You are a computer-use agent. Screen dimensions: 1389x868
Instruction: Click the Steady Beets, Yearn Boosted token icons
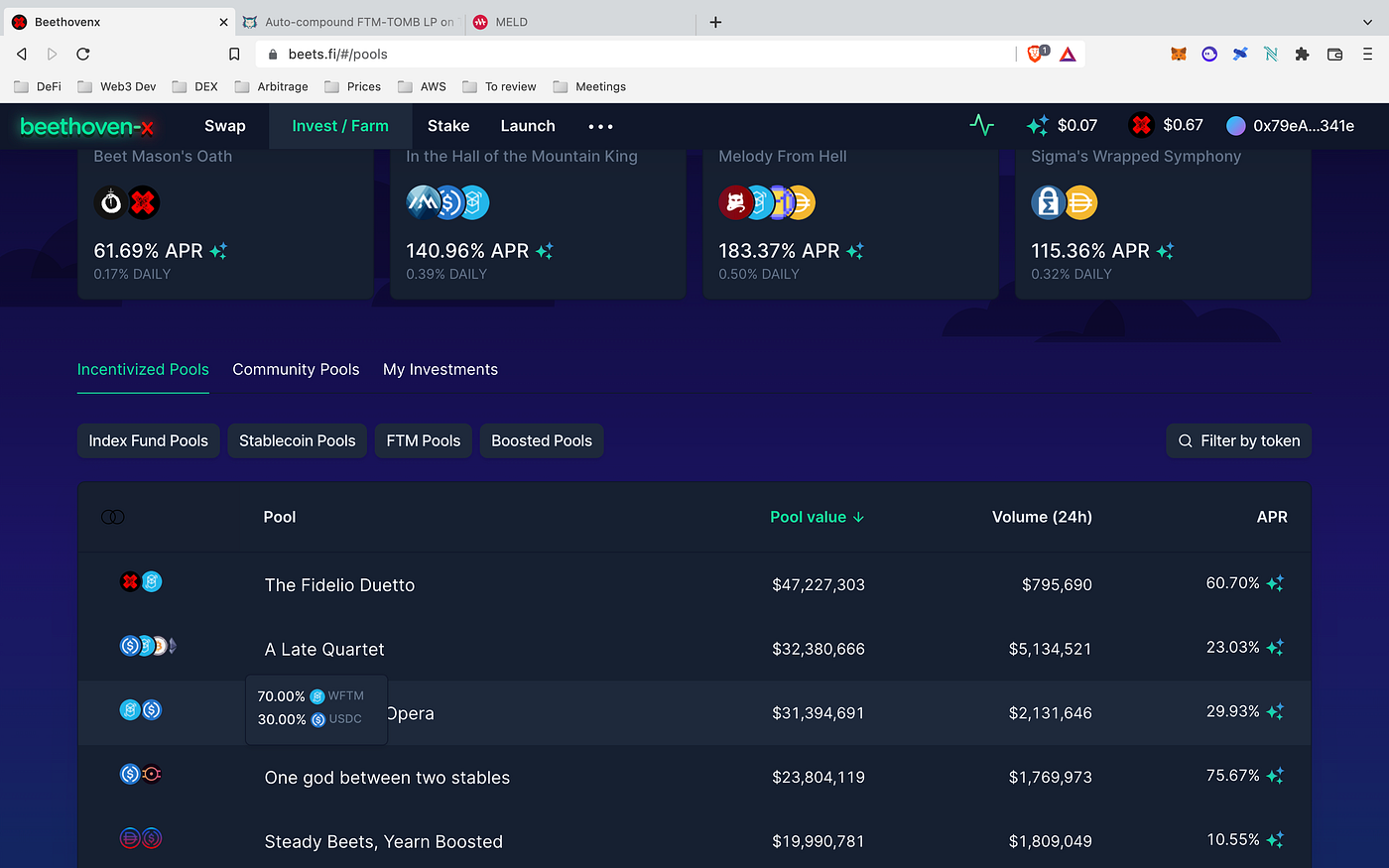141,838
